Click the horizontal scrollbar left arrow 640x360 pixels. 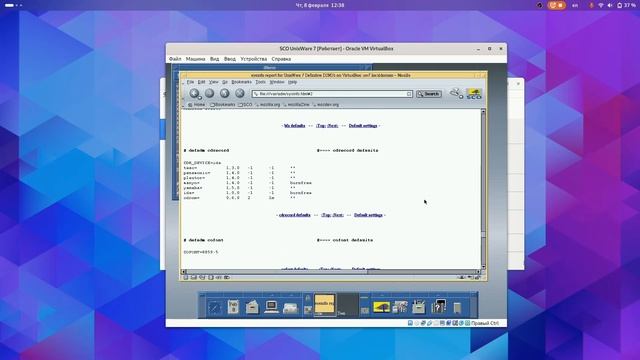183,271
